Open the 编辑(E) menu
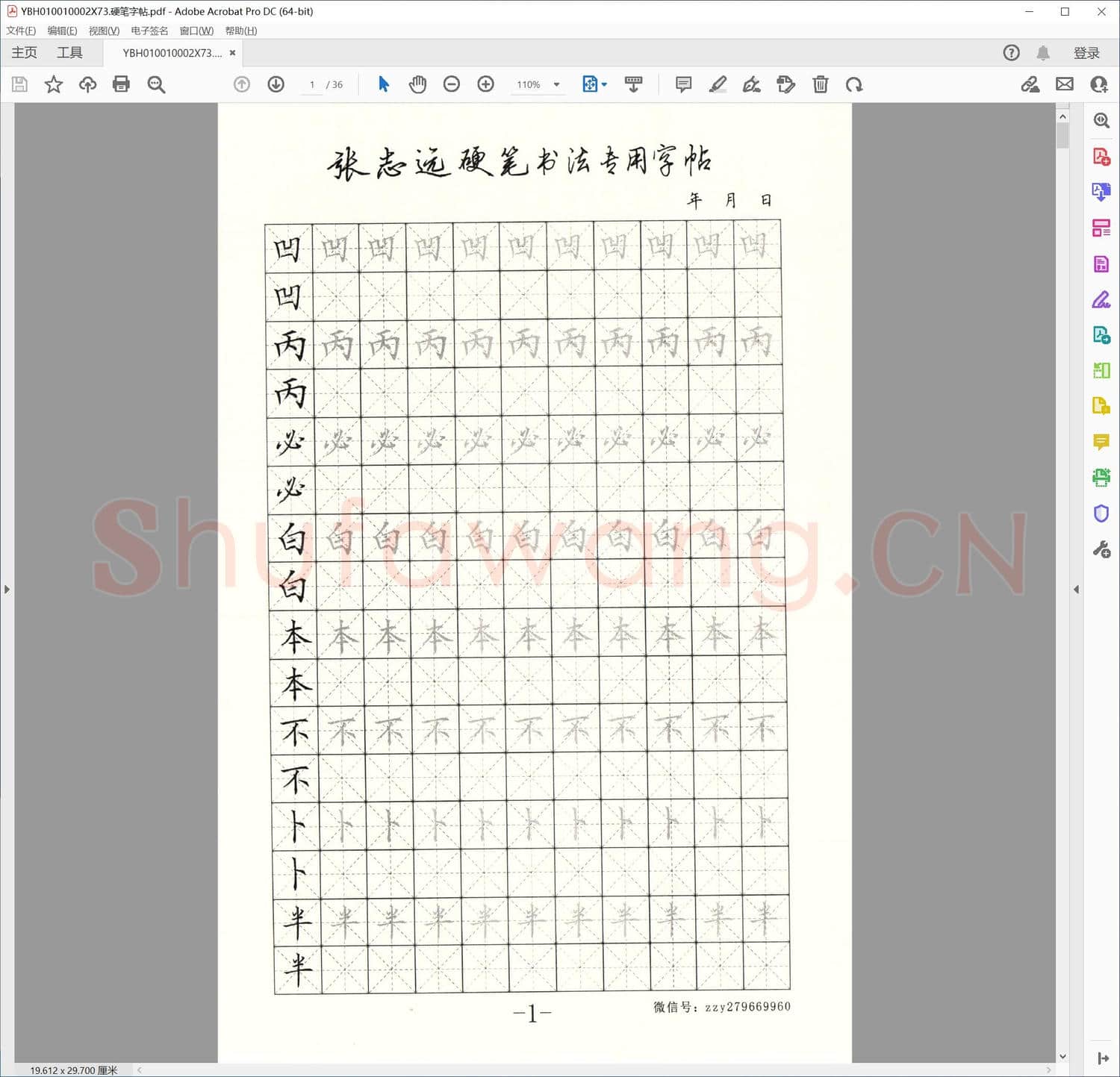This screenshot has height=1077, width=1120. pyautogui.click(x=62, y=31)
